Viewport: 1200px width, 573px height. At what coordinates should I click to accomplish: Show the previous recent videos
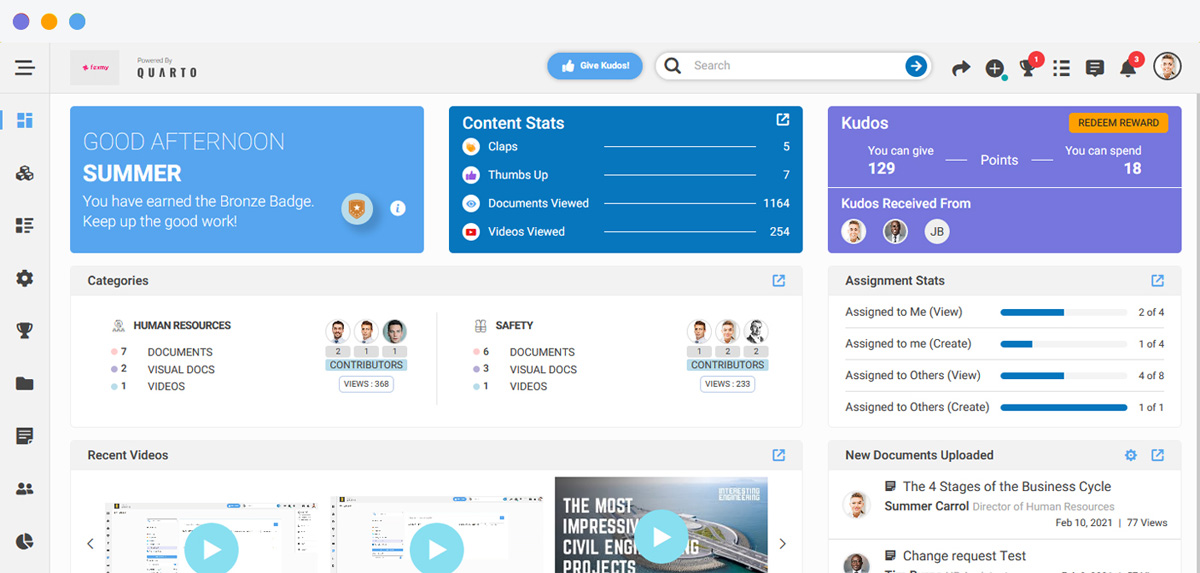(x=90, y=544)
